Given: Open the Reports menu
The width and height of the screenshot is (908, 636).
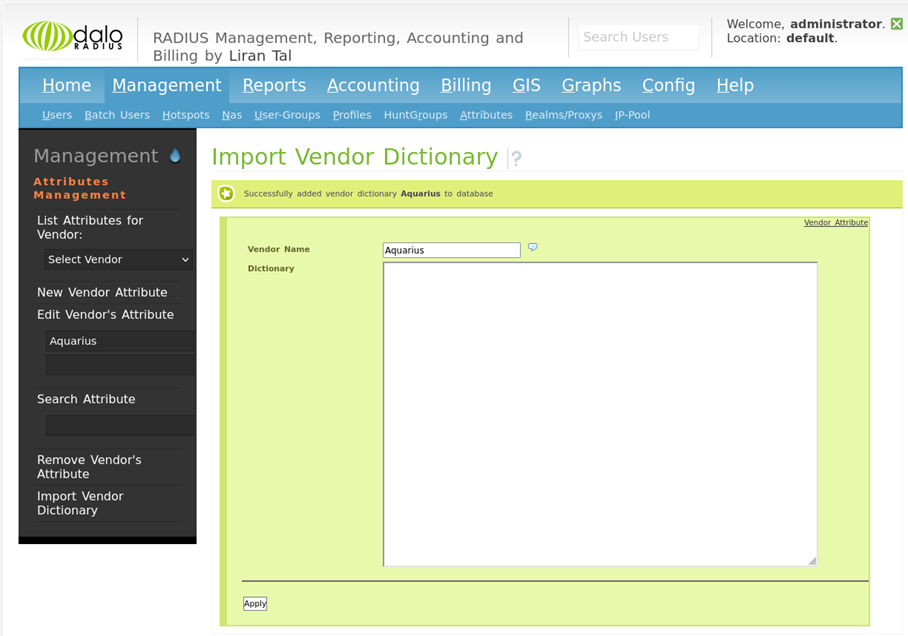Looking at the screenshot, I should [x=274, y=85].
